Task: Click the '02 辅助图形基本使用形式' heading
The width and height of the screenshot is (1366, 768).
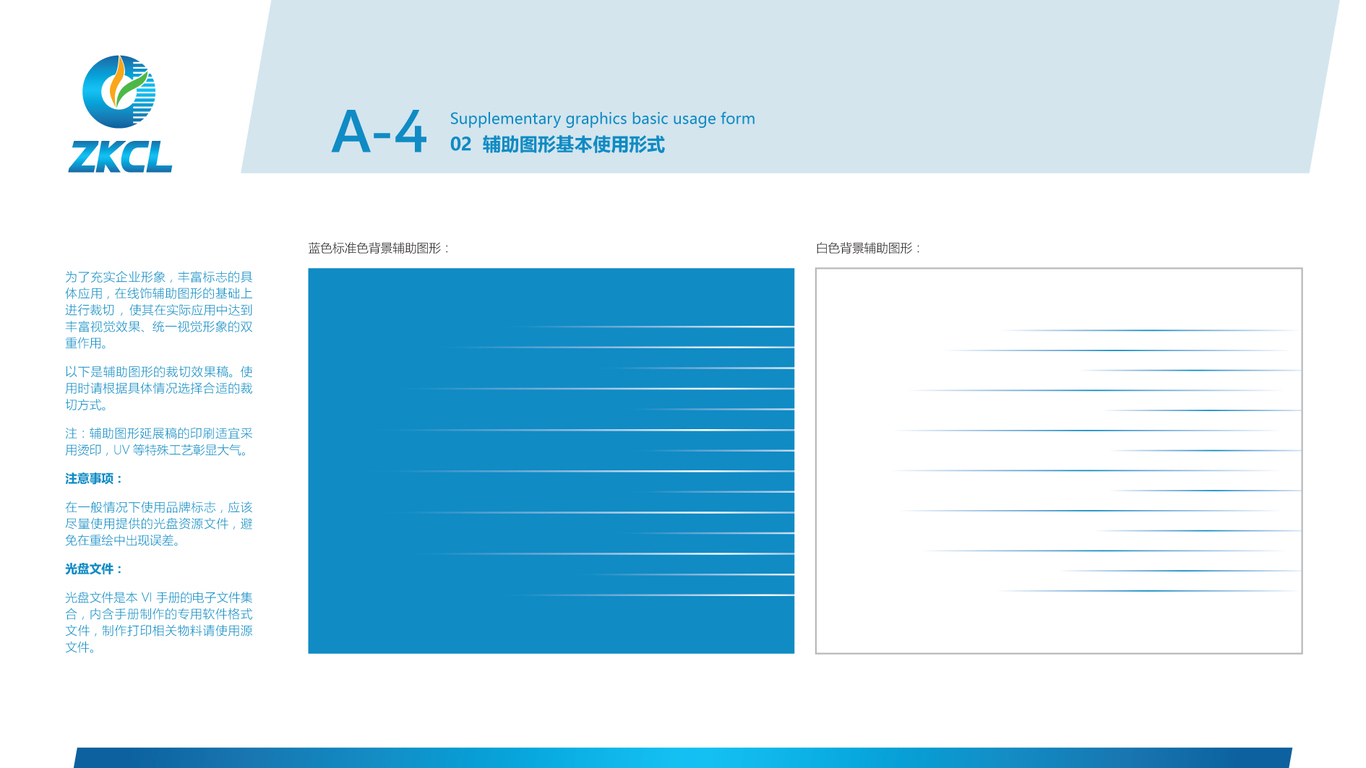Action: pos(557,144)
